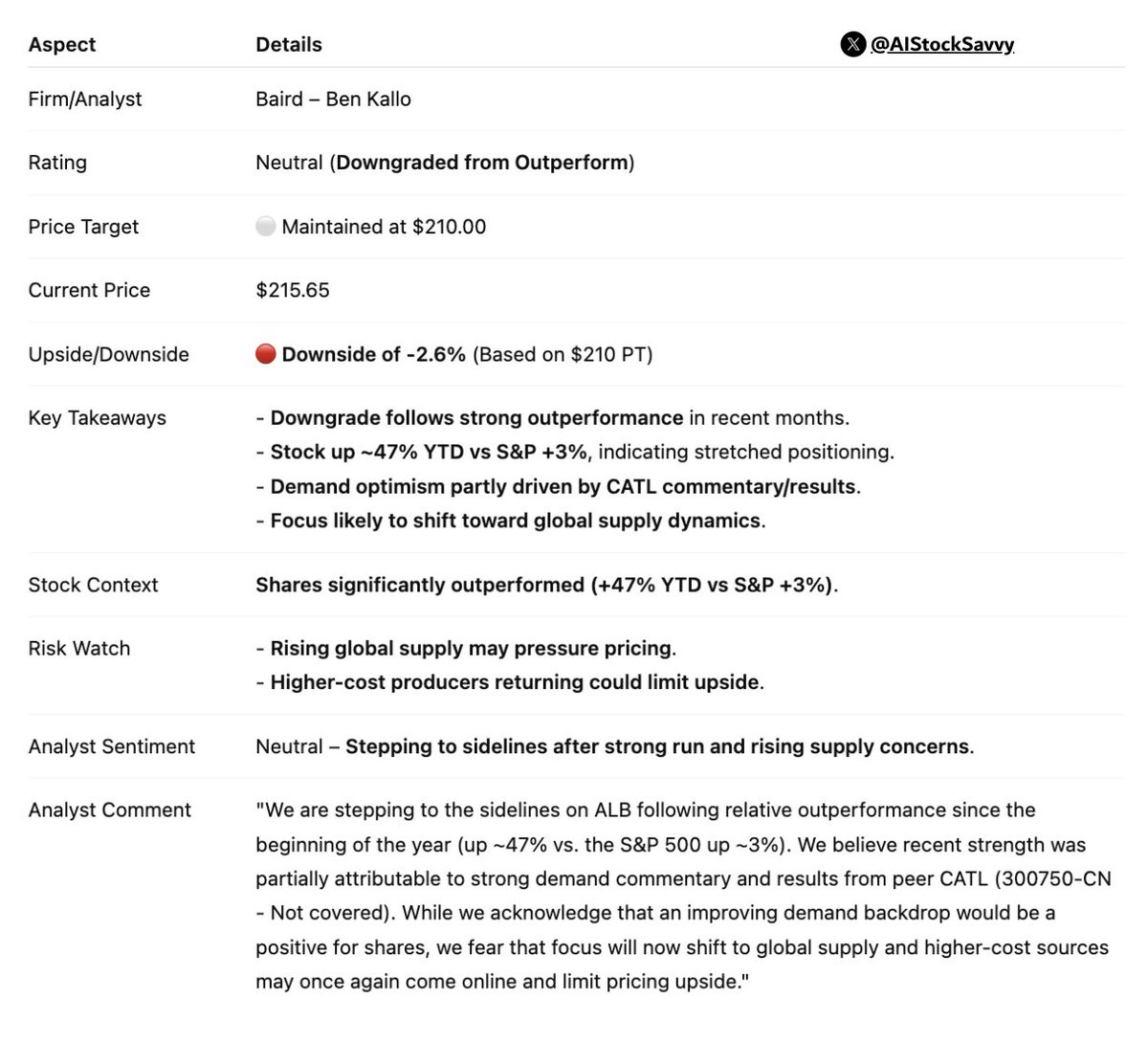Viewport: 1148px width, 1043px height.
Task: Click the Details column header
Action: pos(289,44)
